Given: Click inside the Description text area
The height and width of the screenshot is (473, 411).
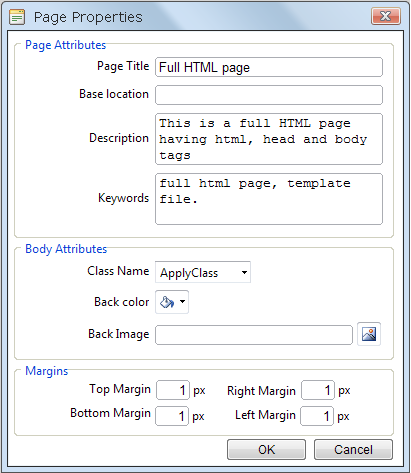Looking at the screenshot, I should [269, 139].
